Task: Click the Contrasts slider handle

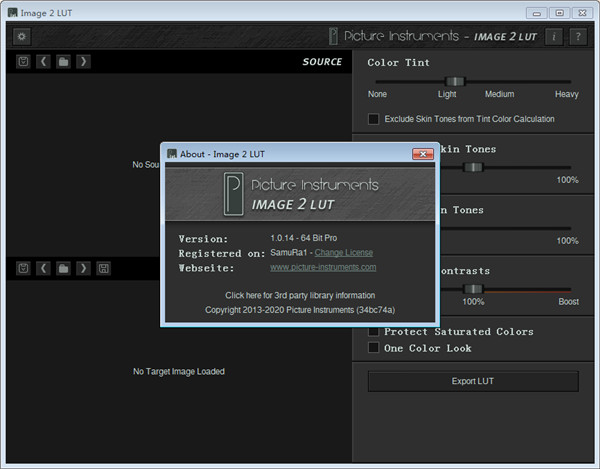Action: (x=473, y=289)
